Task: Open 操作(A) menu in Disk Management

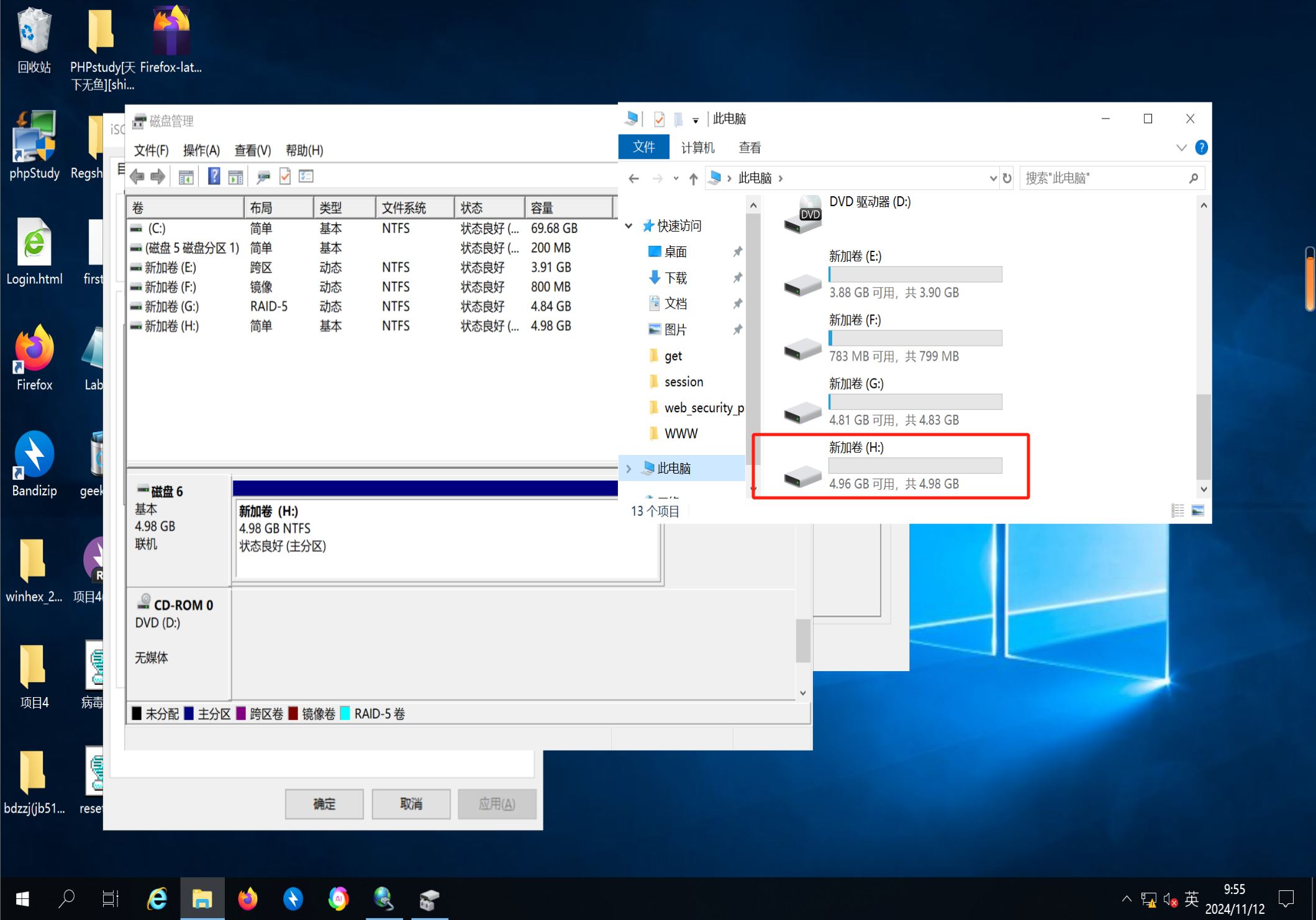Action: point(201,151)
